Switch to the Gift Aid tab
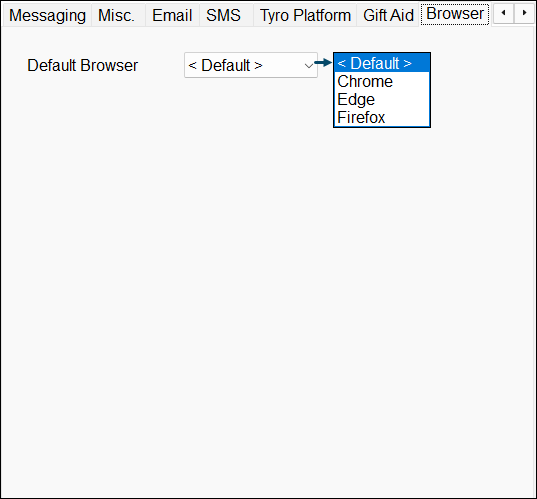Screen dimensions: 537x499 click(388, 15)
